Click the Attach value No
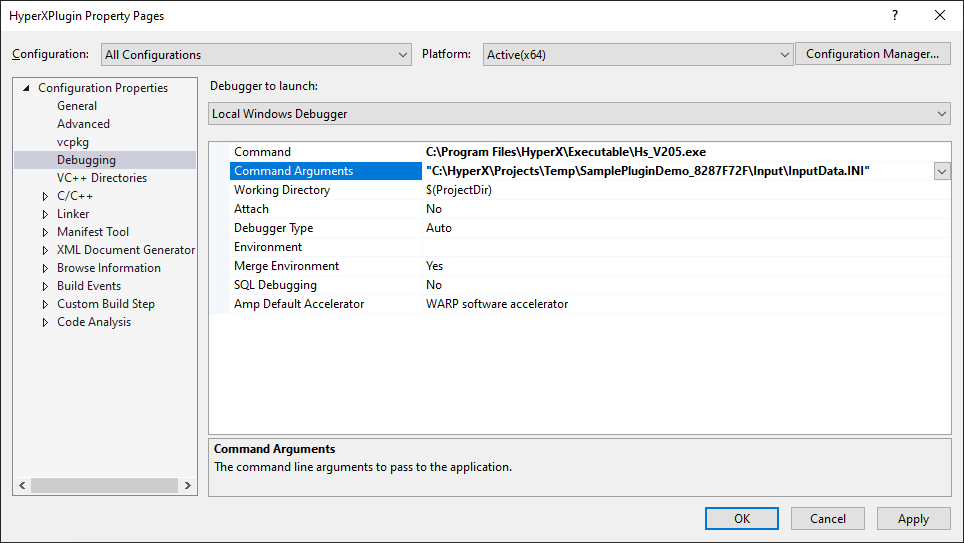This screenshot has height=543, width=964. [x=433, y=209]
